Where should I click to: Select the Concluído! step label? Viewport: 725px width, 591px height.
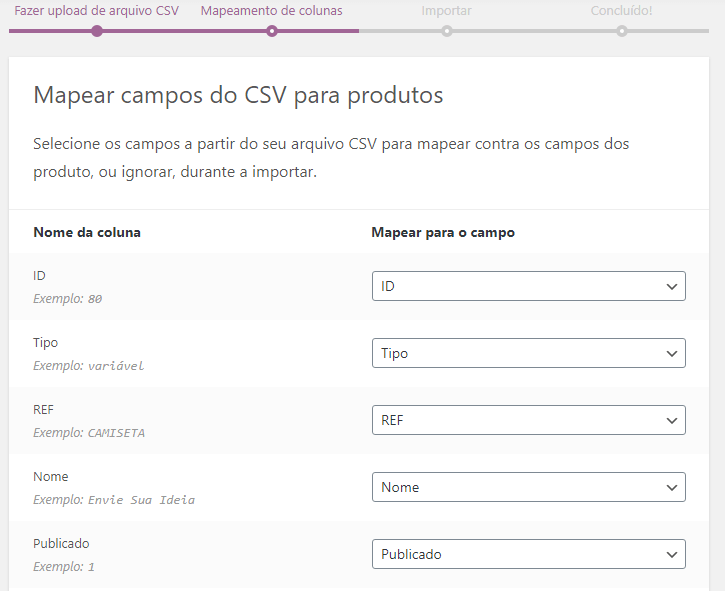pos(622,11)
